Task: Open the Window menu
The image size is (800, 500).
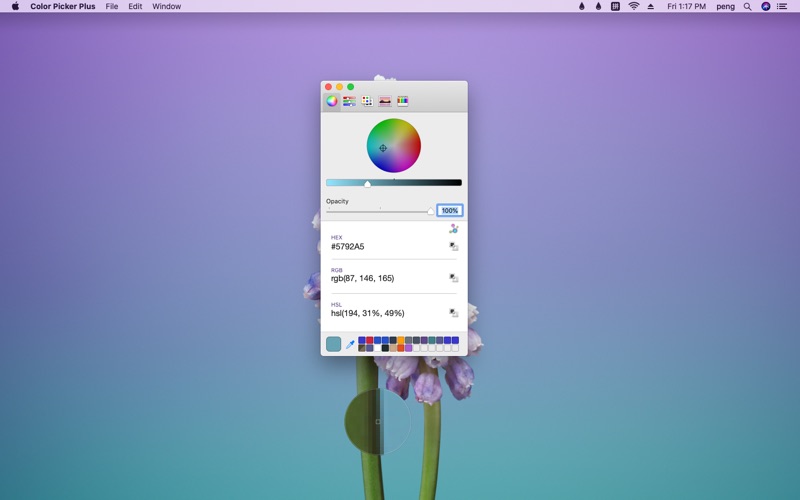Action: pyautogui.click(x=166, y=6)
